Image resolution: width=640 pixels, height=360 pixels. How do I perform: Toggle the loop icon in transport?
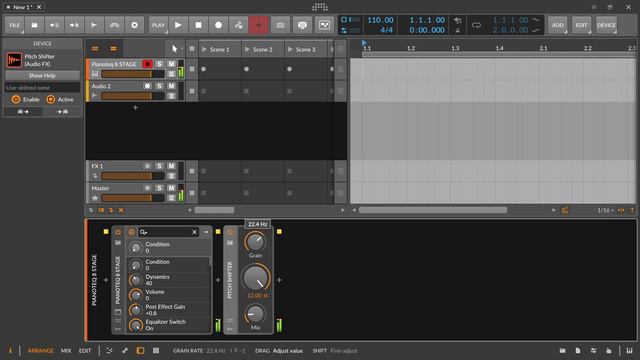pyautogui.click(x=476, y=25)
